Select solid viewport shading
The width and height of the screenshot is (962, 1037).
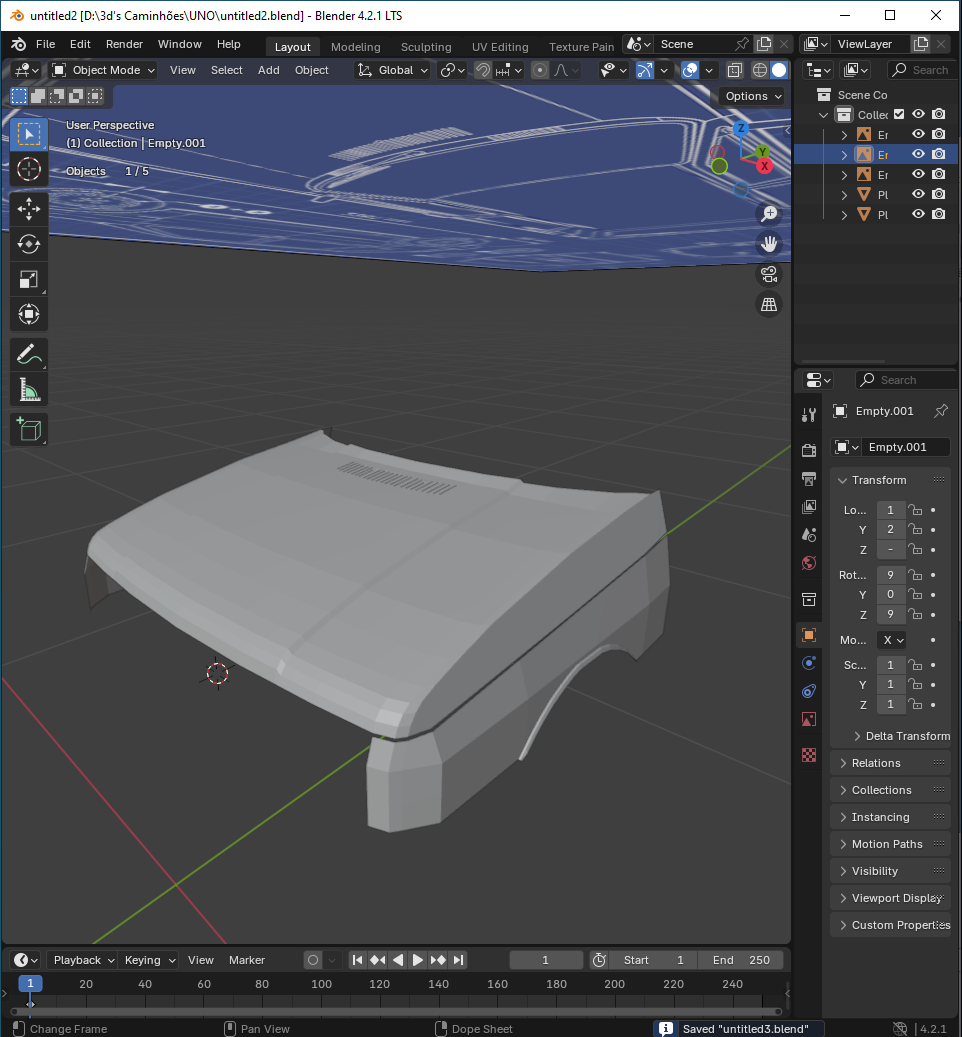tap(780, 70)
